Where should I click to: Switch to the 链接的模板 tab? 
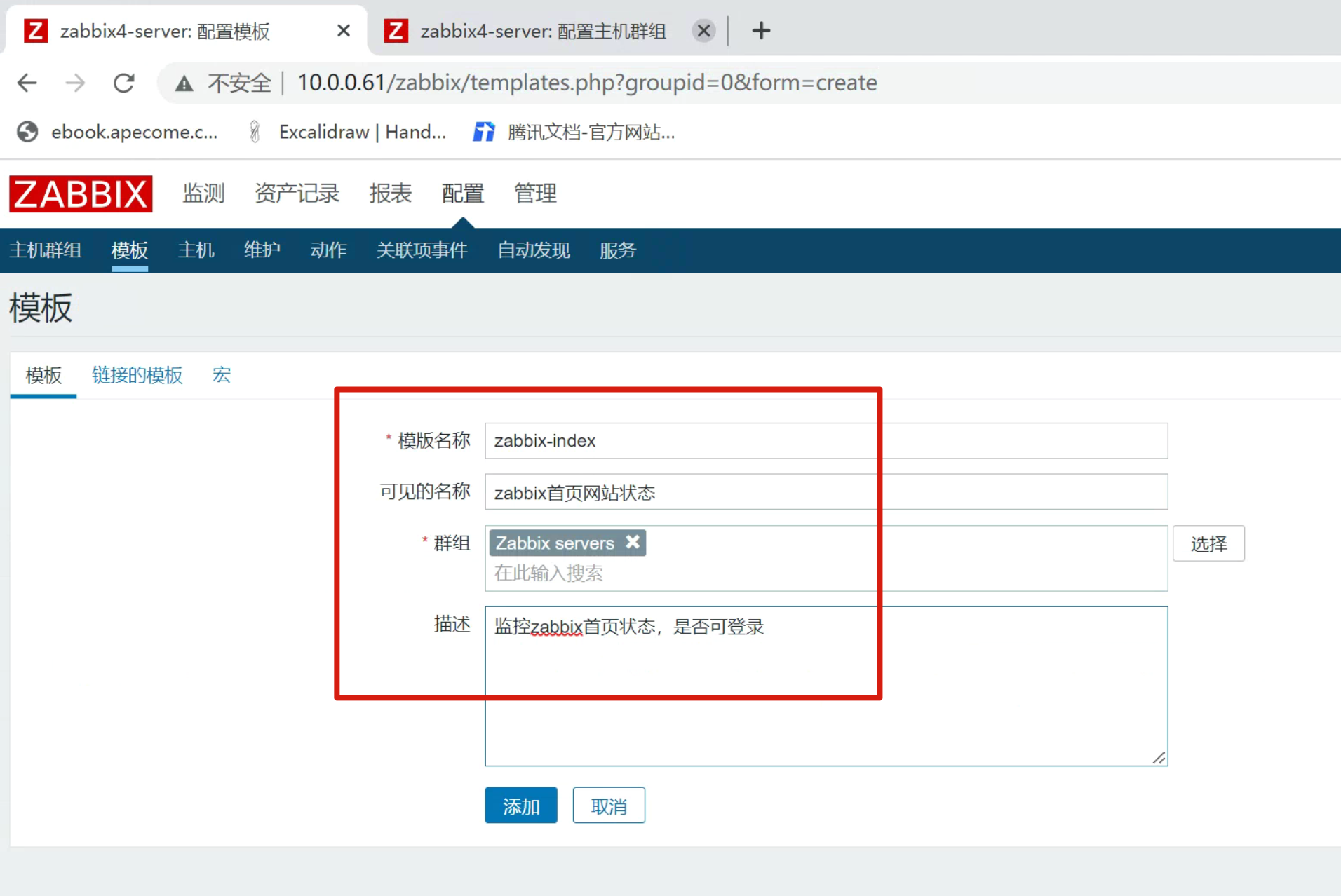[x=137, y=375]
